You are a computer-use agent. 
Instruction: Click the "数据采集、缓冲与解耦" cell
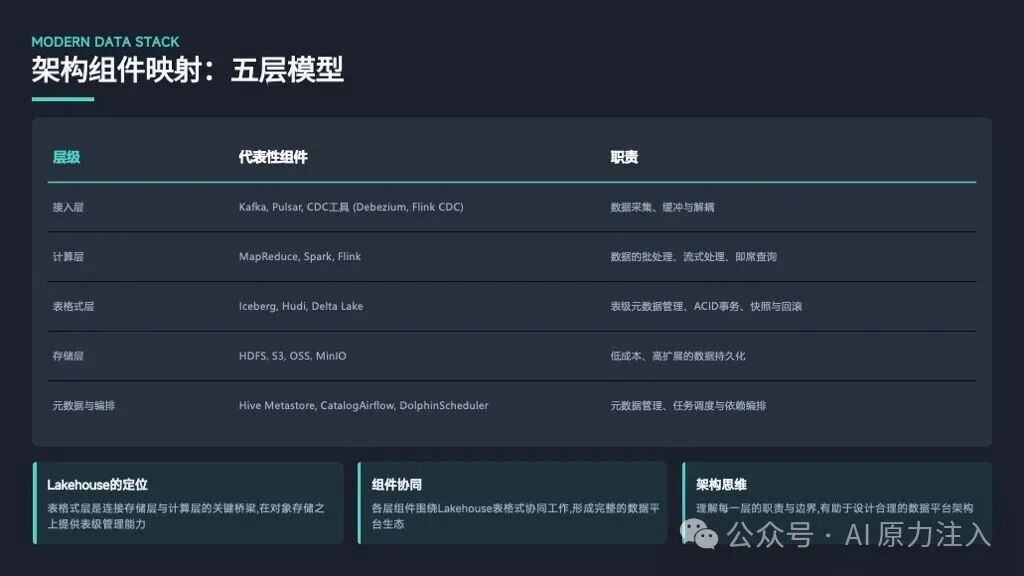click(662, 207)
